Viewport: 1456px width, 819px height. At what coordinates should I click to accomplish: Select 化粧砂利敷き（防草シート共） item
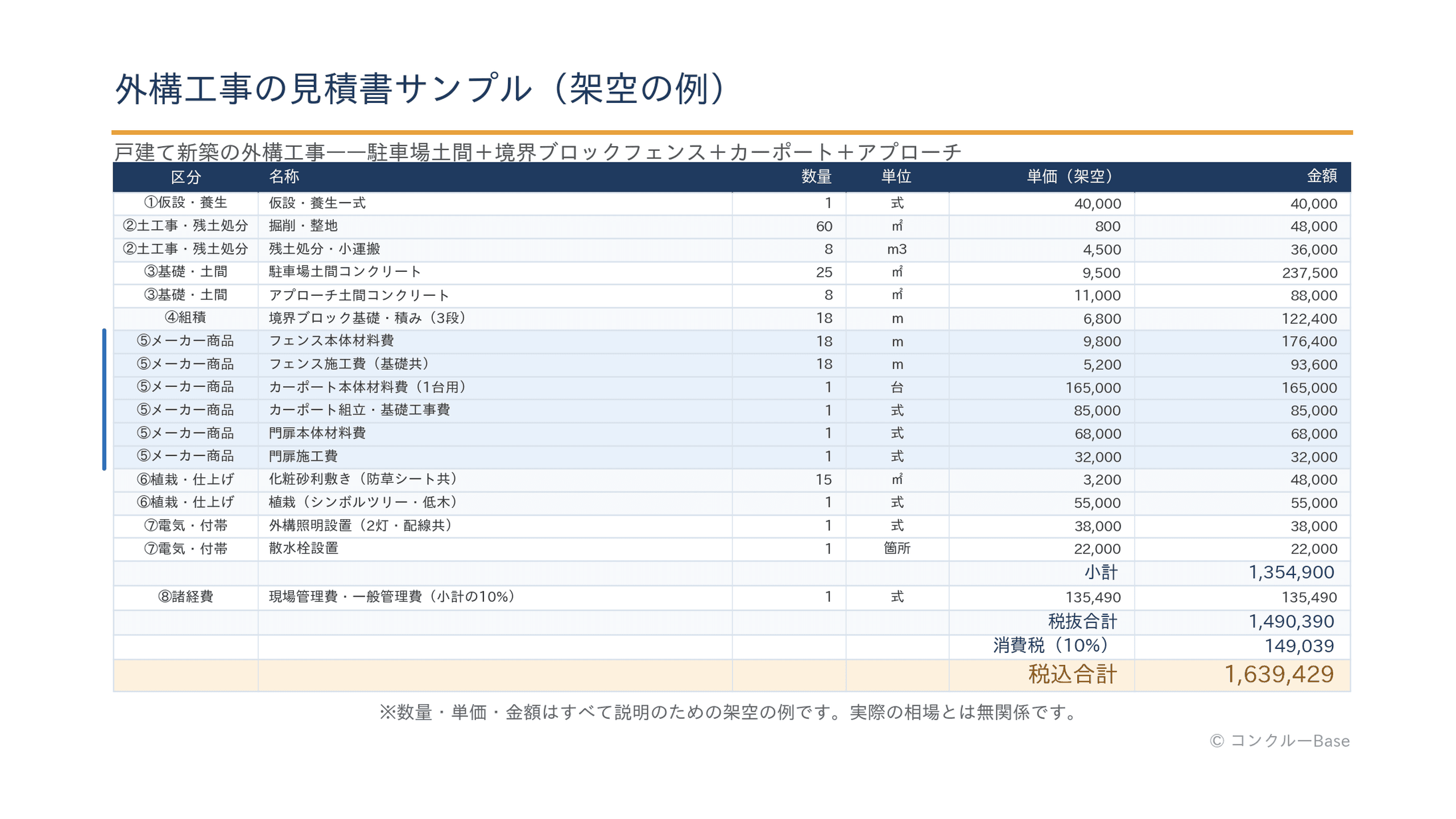(x=363, y=479)
